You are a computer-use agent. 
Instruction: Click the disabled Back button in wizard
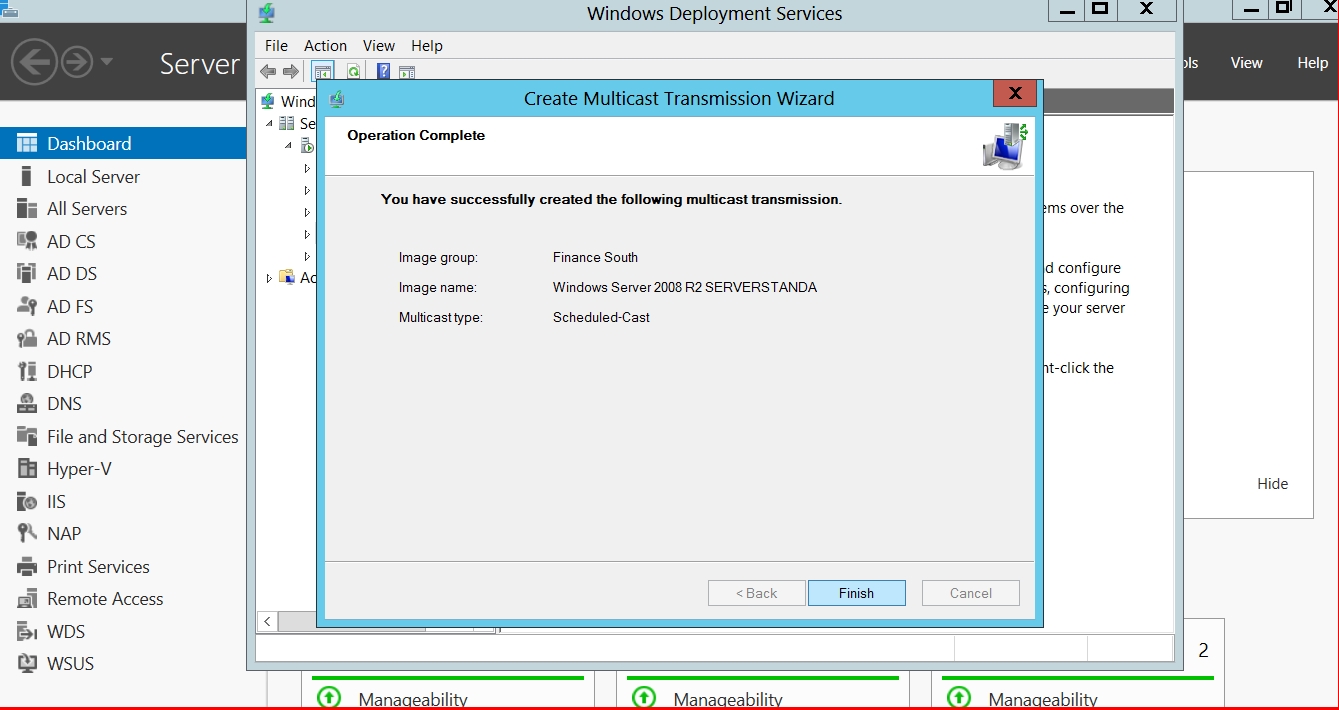[756, 593]
